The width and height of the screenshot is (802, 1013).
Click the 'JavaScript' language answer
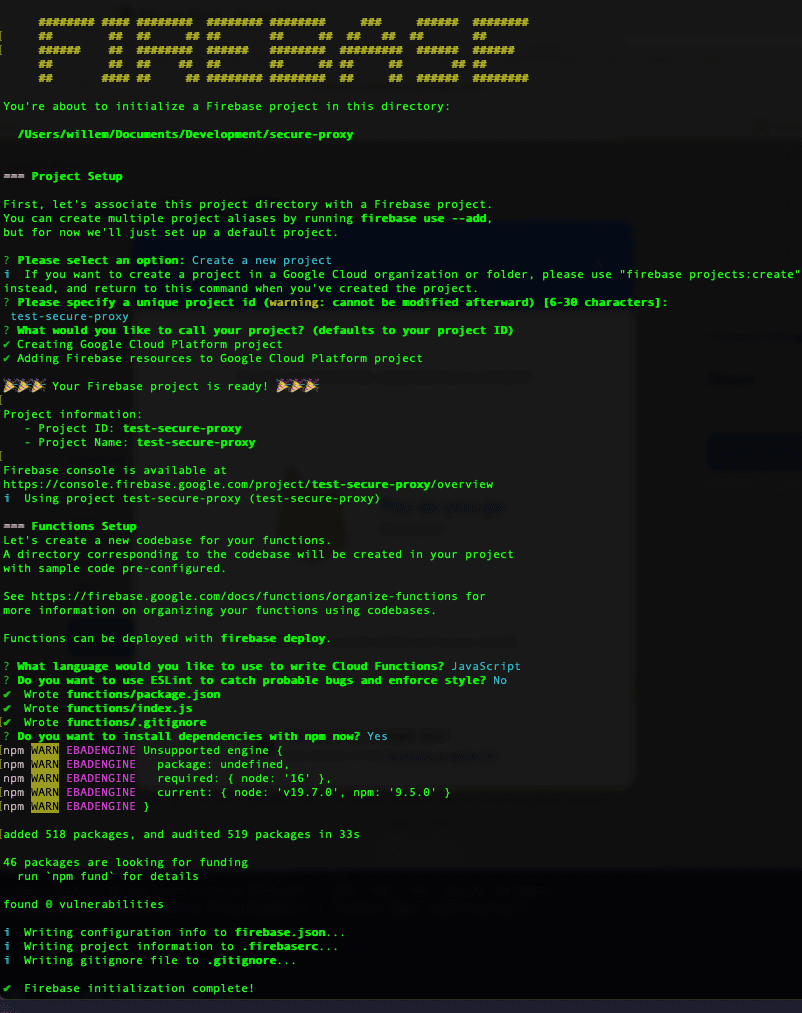[x=486, y=666]
